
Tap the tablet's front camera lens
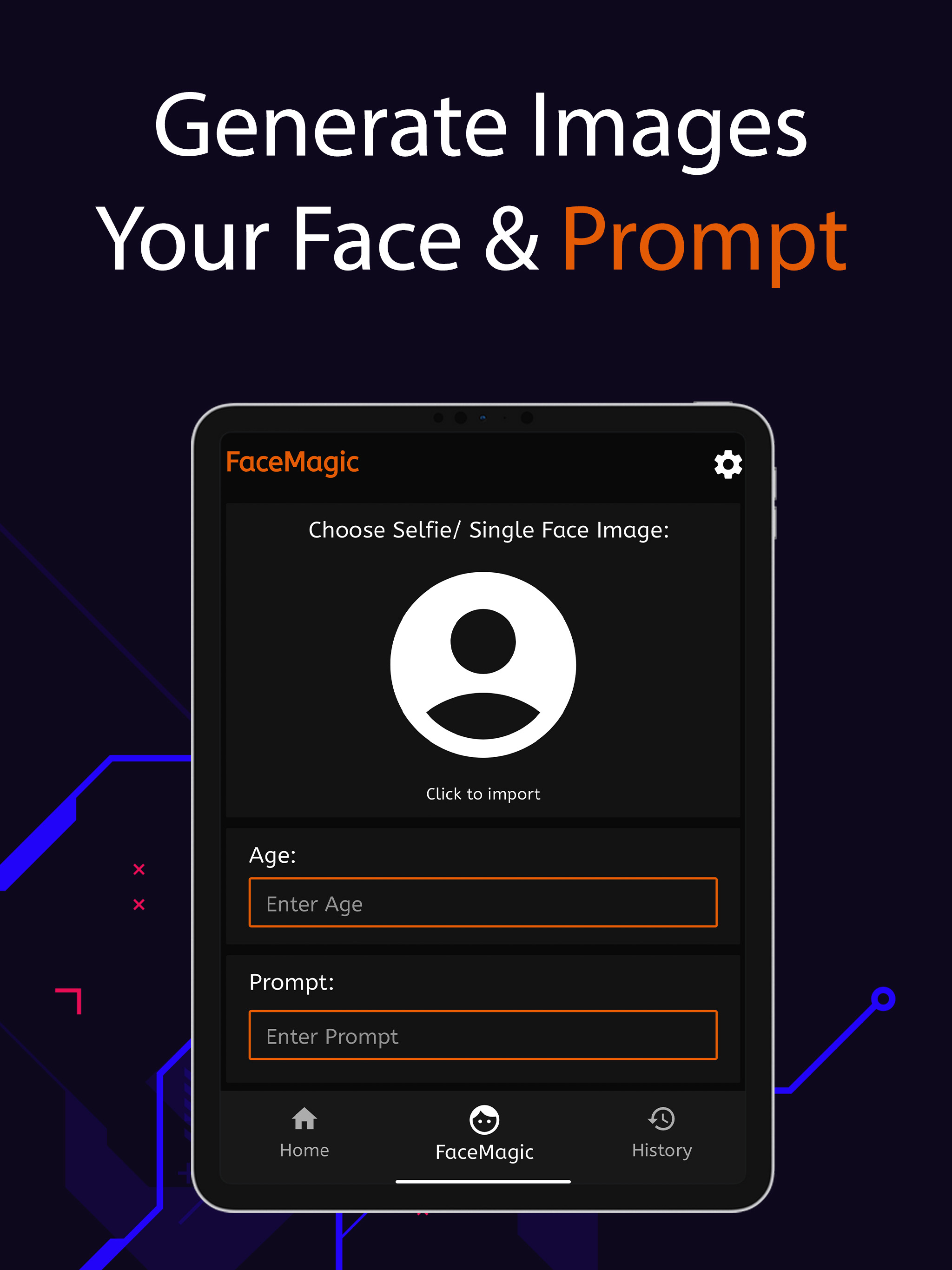click(483, 418)
